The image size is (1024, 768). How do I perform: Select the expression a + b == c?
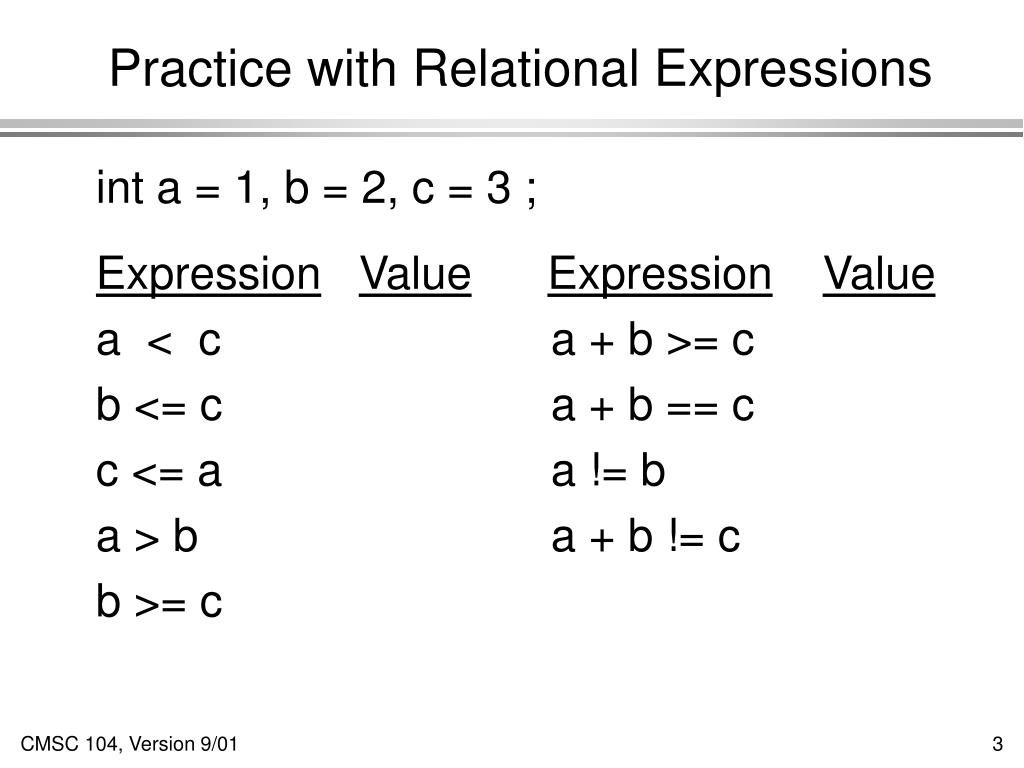[x=652, y=406]
